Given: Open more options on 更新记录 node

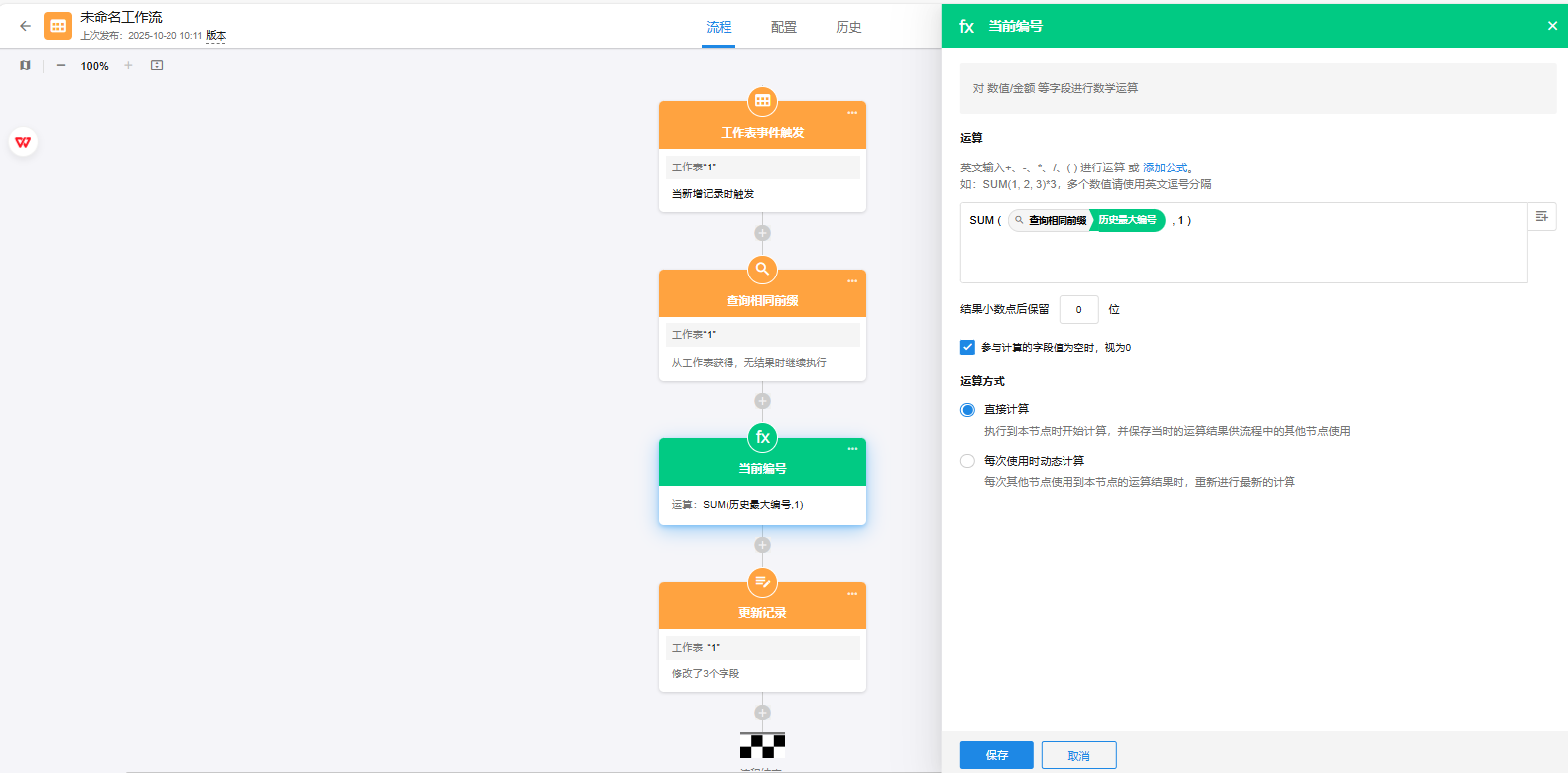Looking at the screenshot, I should [x=852, y=594].
